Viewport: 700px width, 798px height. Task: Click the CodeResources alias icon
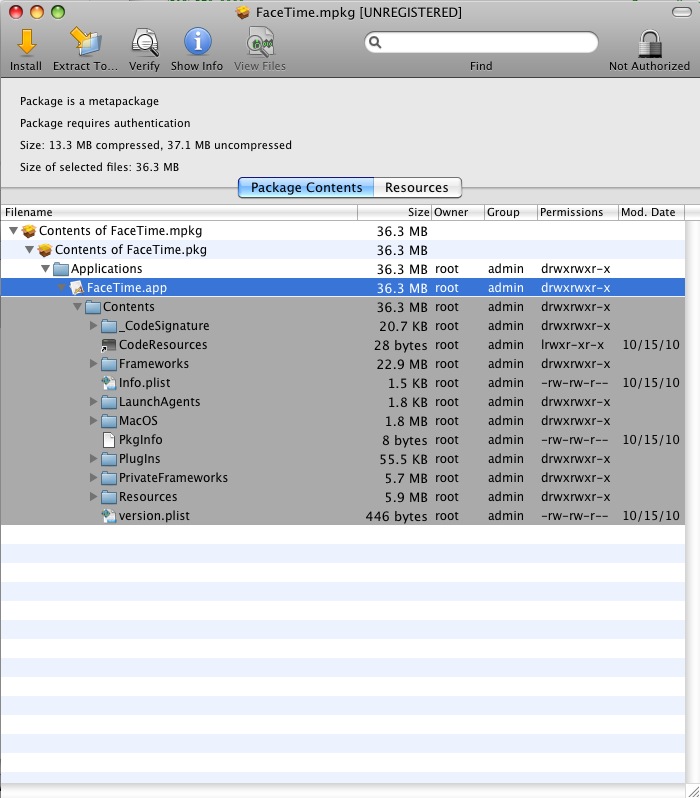point(108,345)
